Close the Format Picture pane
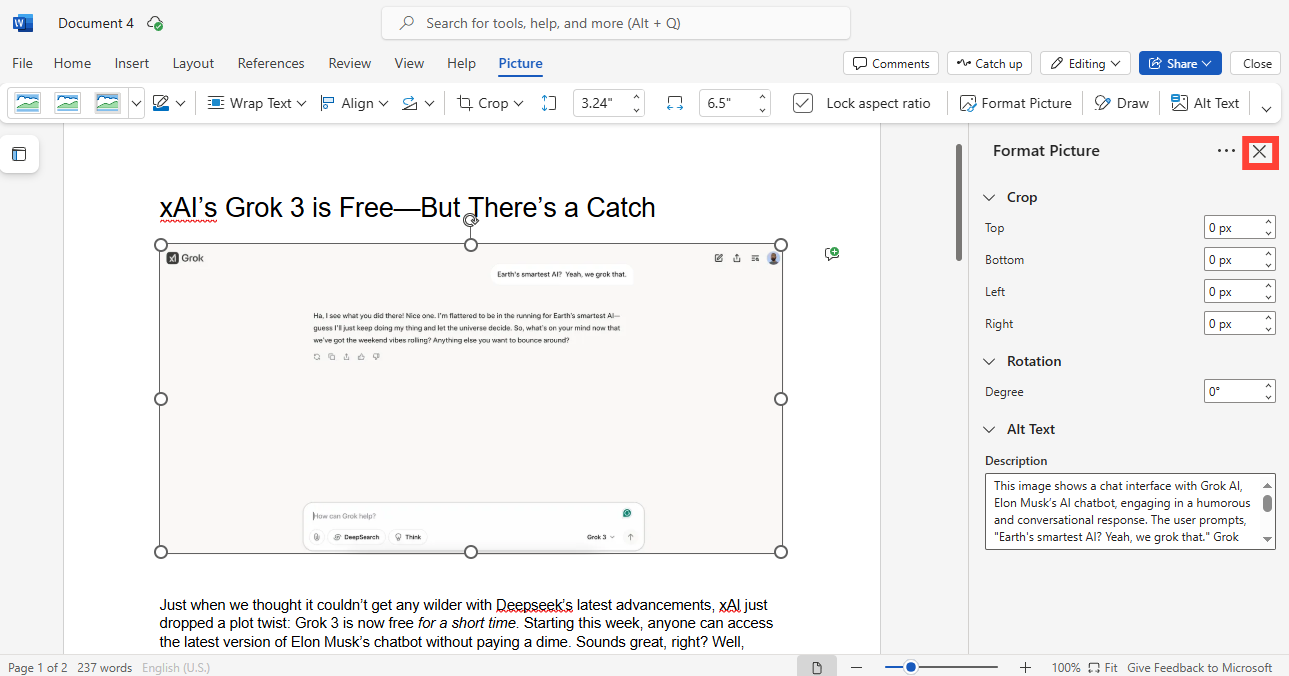The image size is (1289, 676). (1260, 152)
